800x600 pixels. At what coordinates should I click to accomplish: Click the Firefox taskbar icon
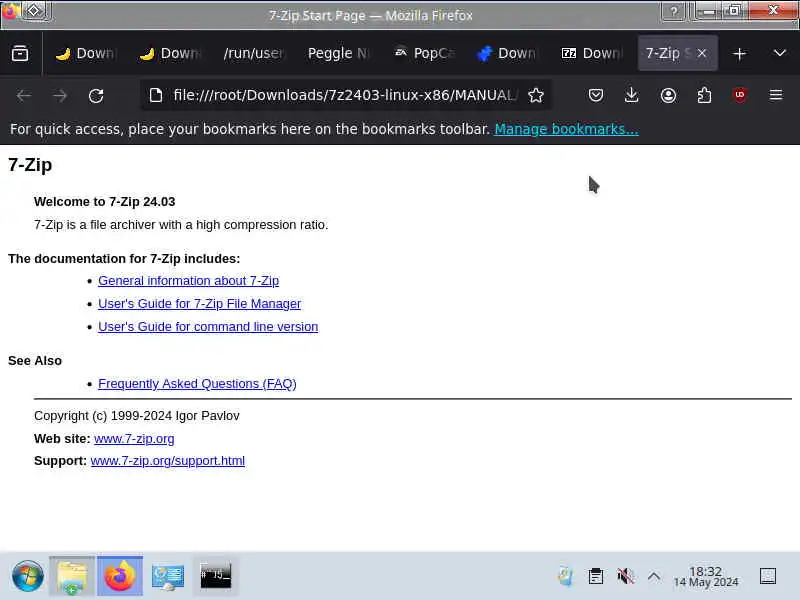click(x=120, y=576)
